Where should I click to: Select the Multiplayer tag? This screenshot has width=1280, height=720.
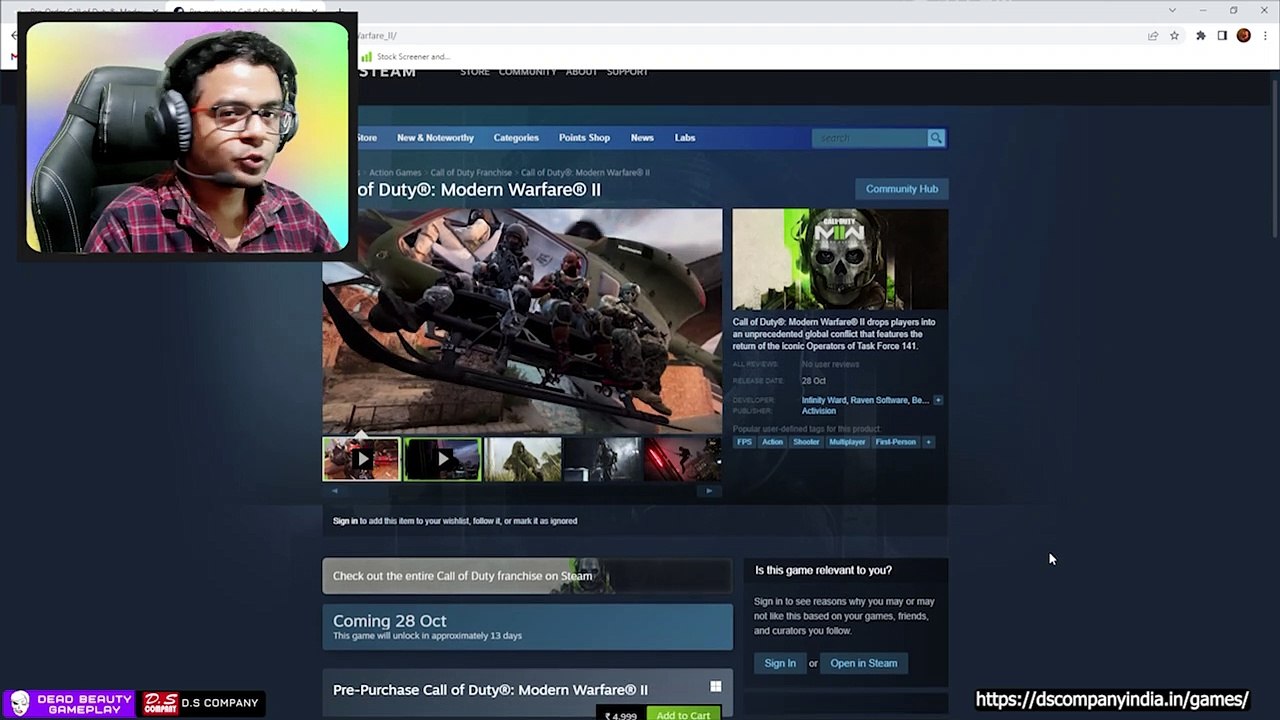coord(847,442)
